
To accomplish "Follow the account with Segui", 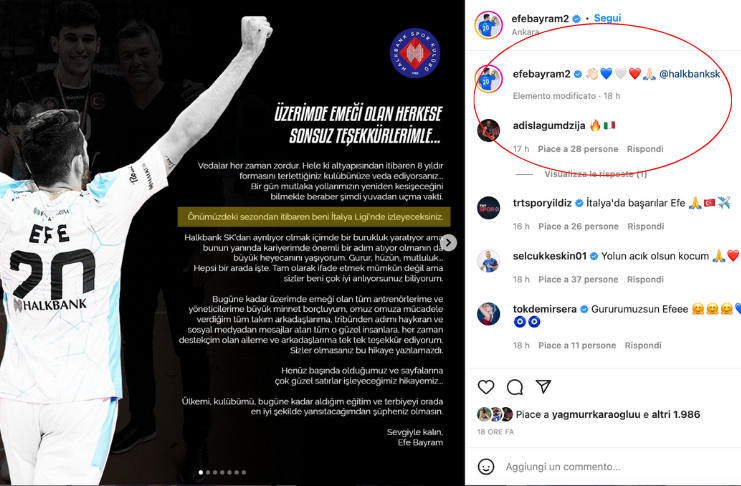I will pos(607,18).
